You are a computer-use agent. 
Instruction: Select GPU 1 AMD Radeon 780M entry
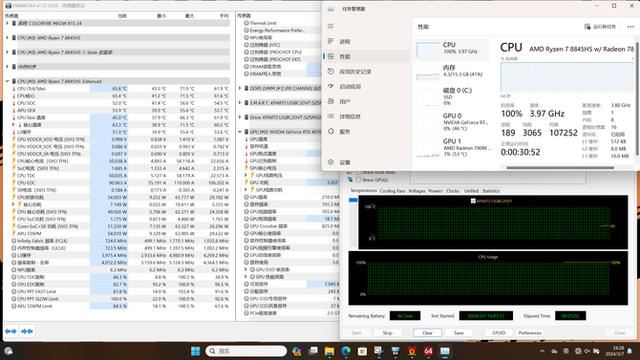coord(453,147)
